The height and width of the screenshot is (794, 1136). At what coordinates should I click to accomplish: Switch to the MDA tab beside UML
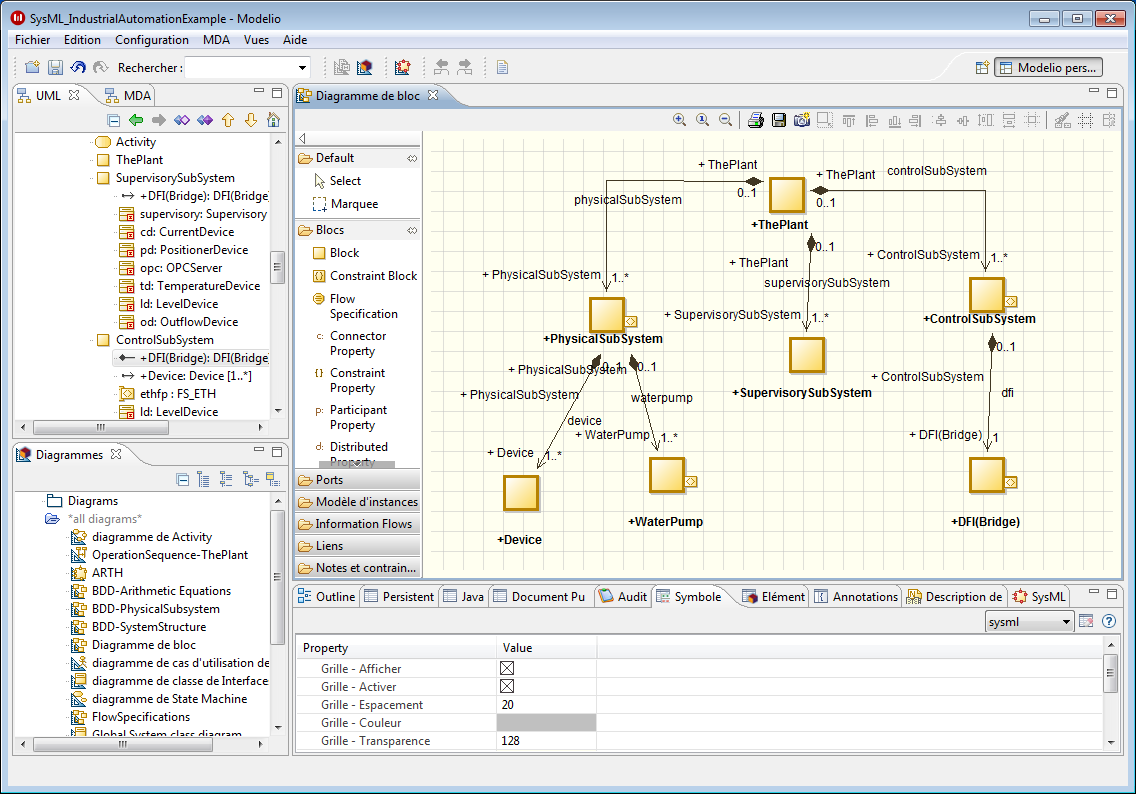(128, 96)
